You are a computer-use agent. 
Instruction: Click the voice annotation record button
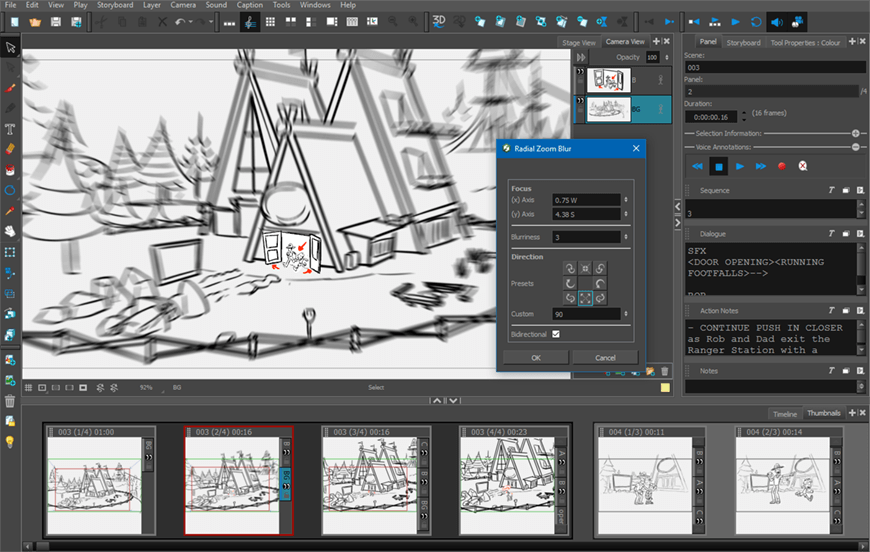(782, 166)
